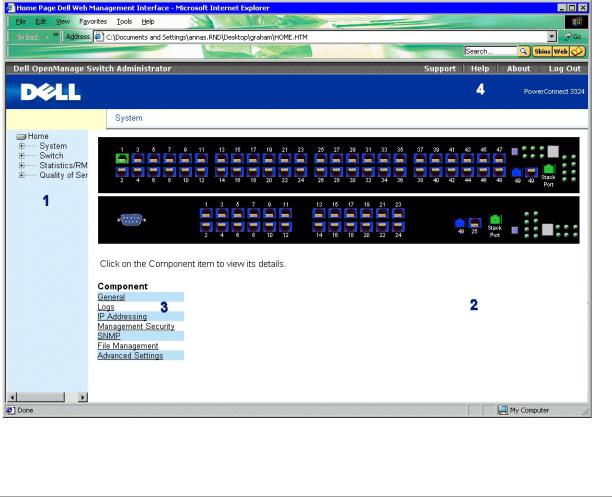Expand the Quality of Service tree node
This screenshot has height=497, width=612.
click(21, 175)
